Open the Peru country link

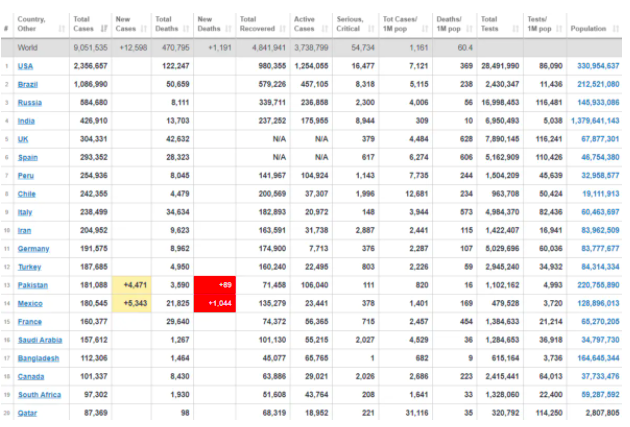pos(26,176)
